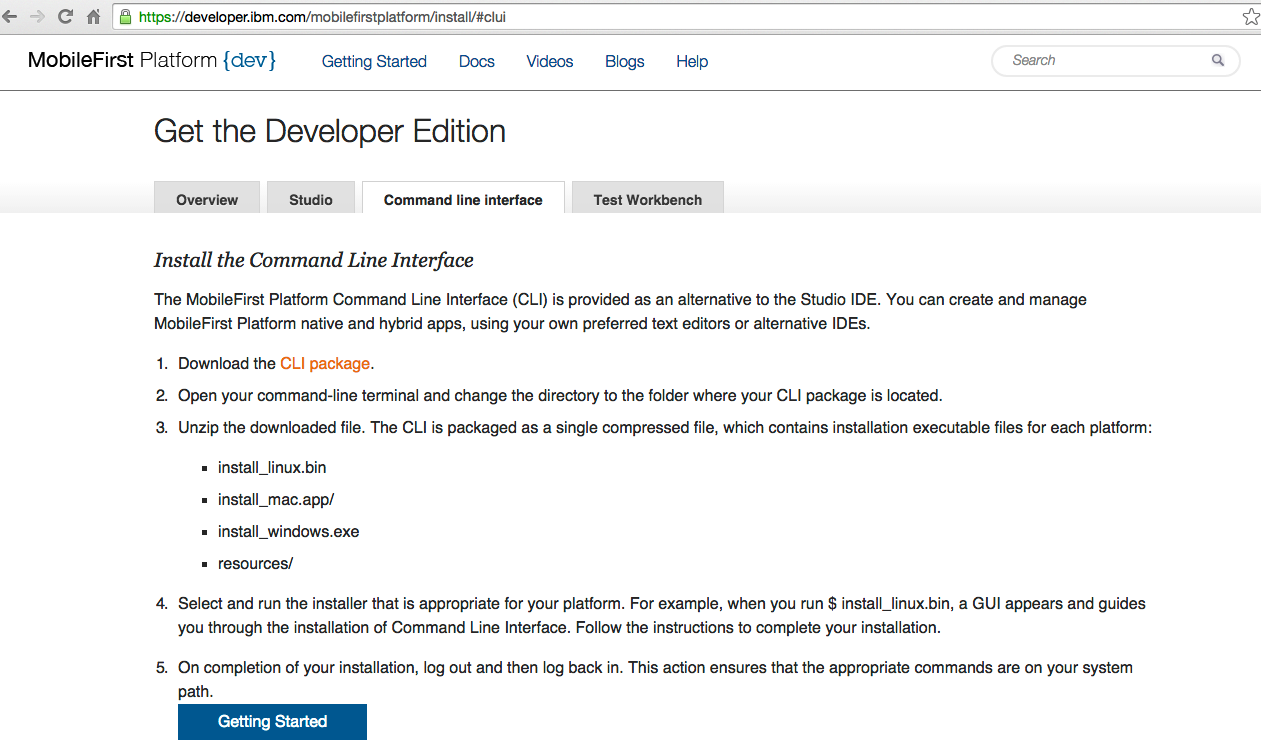Go to the browser home icon
1261x753 pixels.
[x=94, y=16]
